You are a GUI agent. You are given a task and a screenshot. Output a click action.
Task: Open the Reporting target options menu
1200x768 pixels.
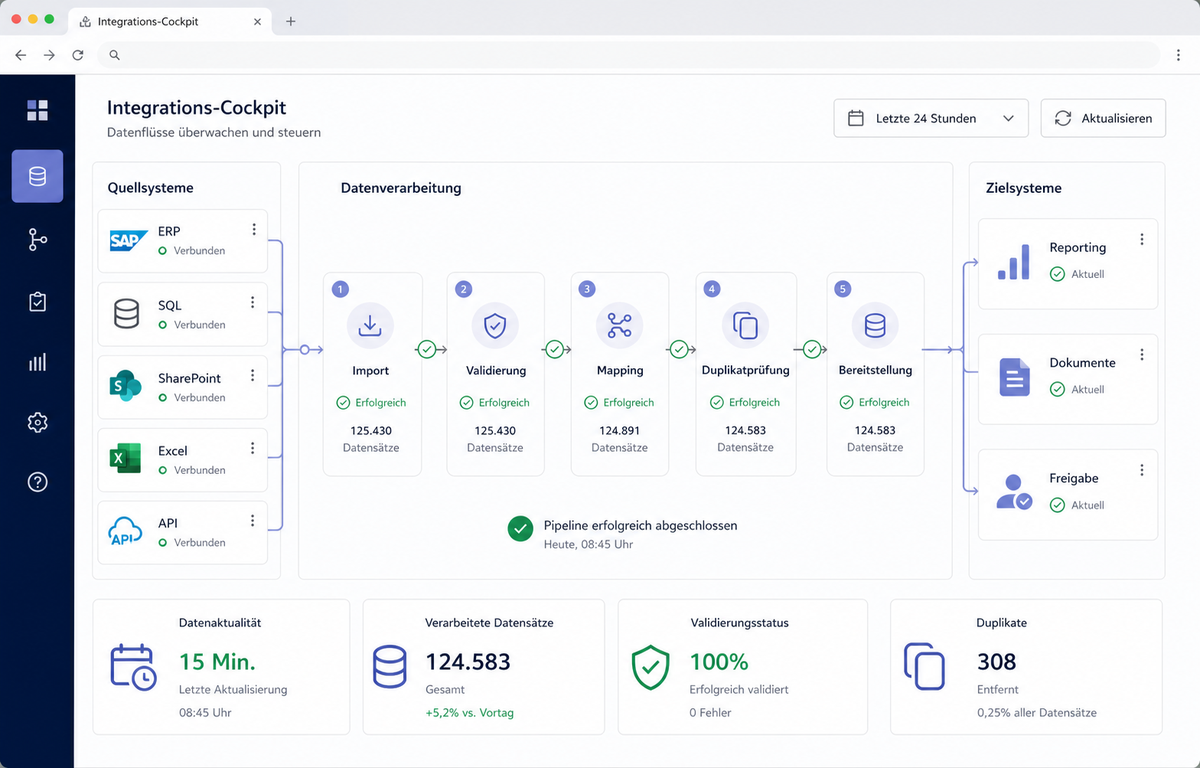[x=1142, y=239]
